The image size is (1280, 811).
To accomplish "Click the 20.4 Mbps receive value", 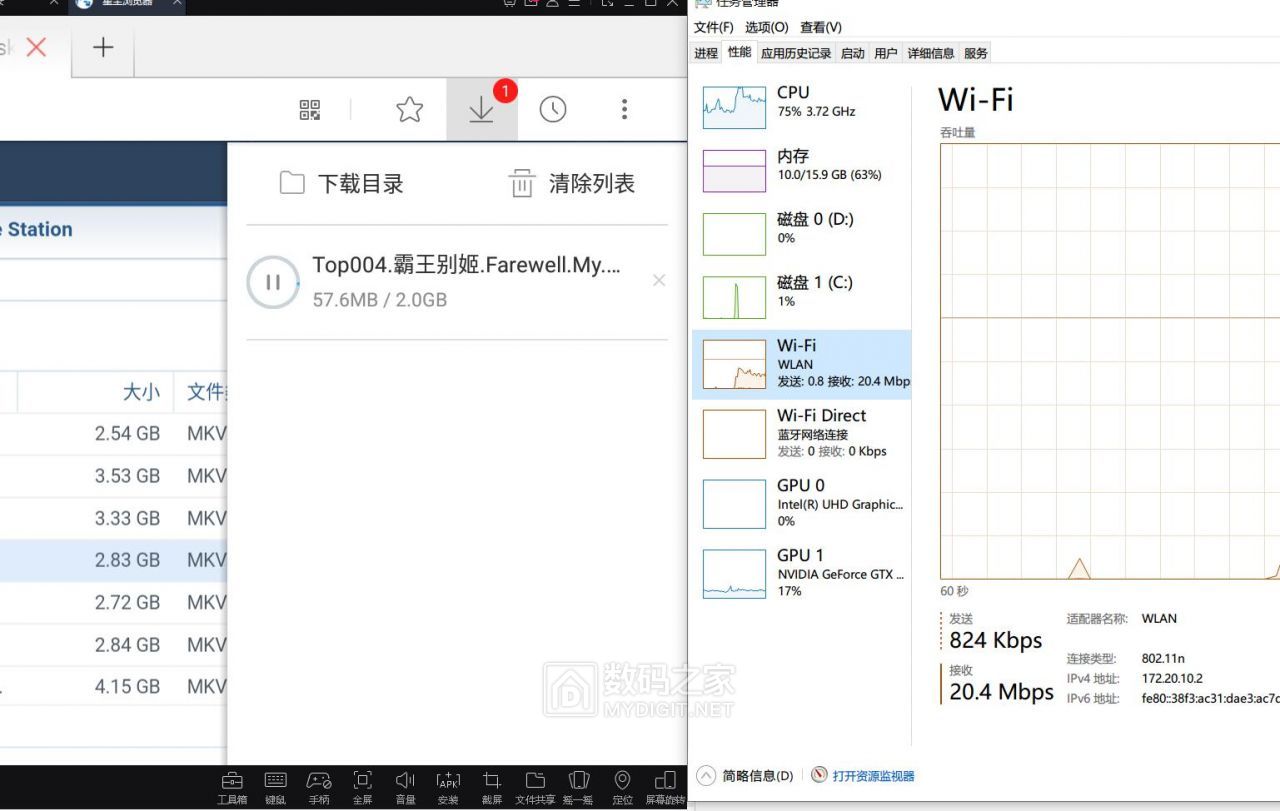I will click(x=1001, y=692).
